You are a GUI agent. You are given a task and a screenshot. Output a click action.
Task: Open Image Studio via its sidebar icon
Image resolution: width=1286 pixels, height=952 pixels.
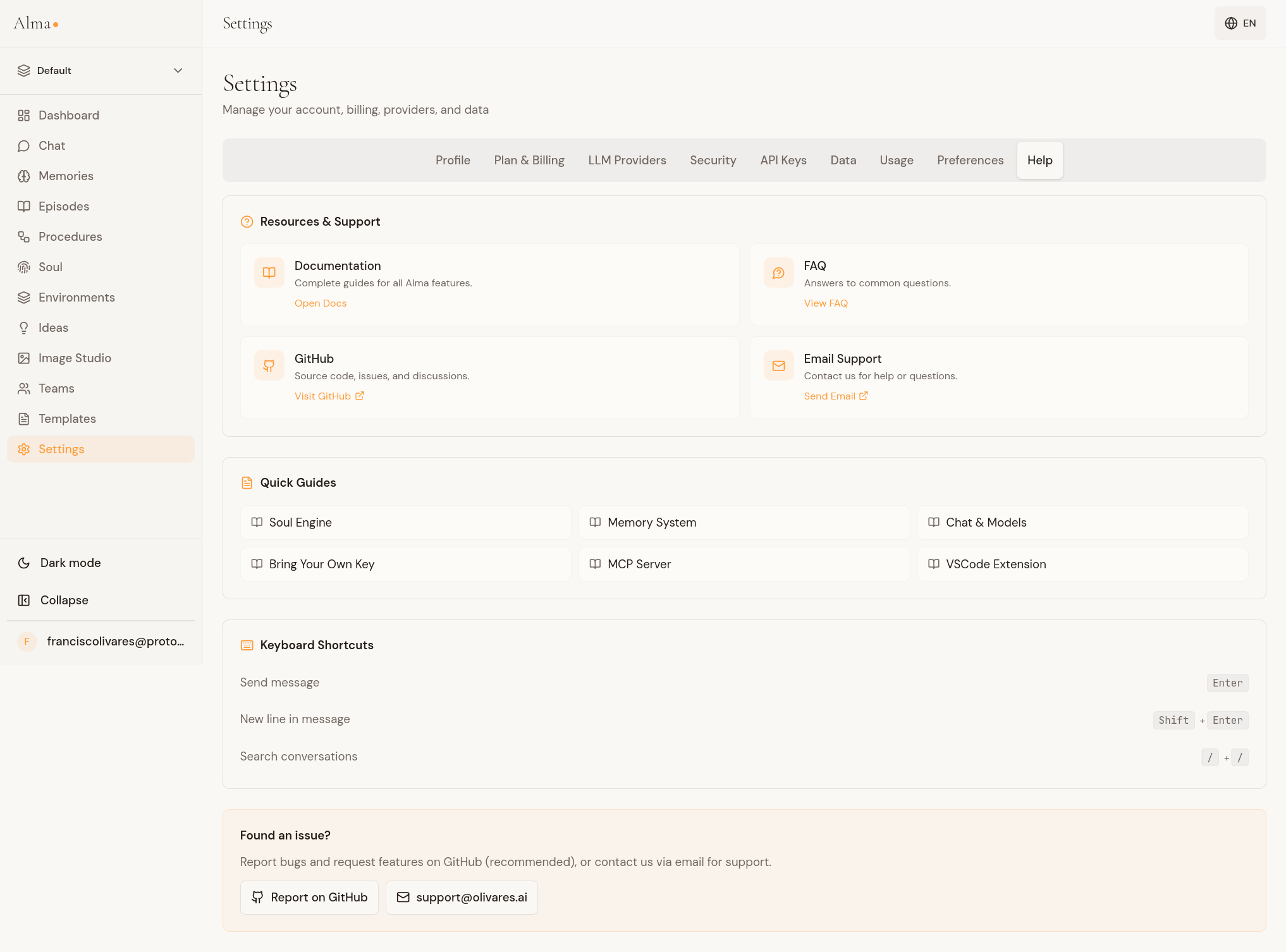24,358
